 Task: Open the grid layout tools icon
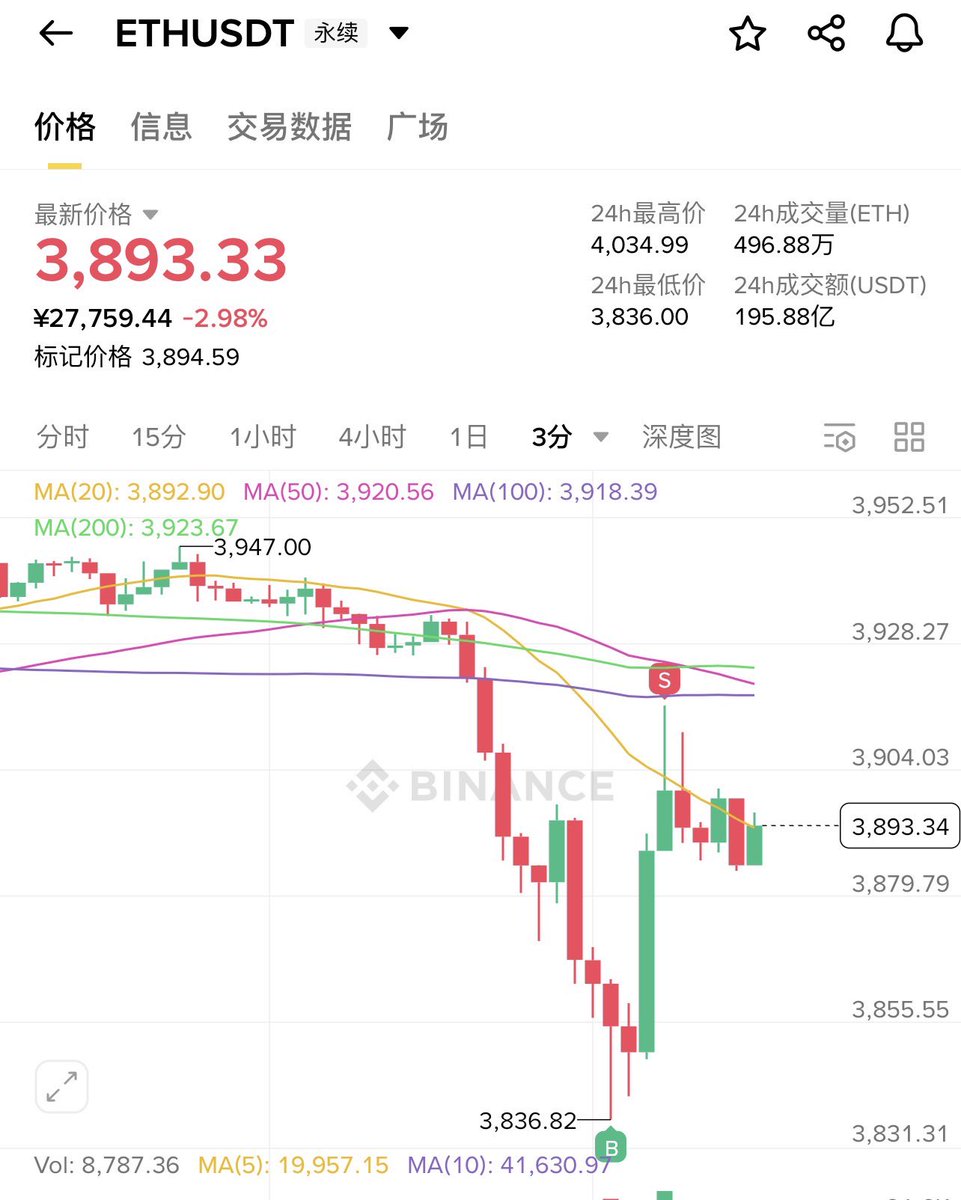pyautogui.click(x=909, y=437)
